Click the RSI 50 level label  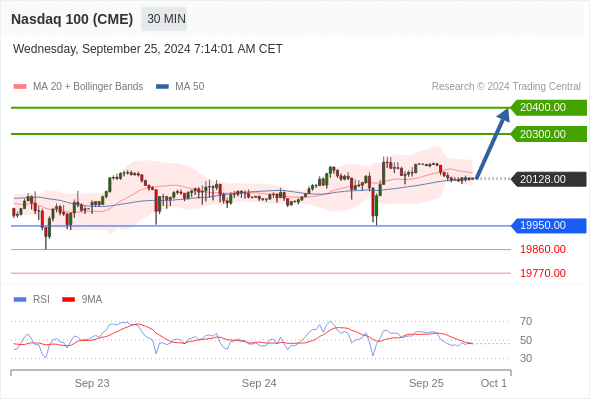click(x=526, y=340)
